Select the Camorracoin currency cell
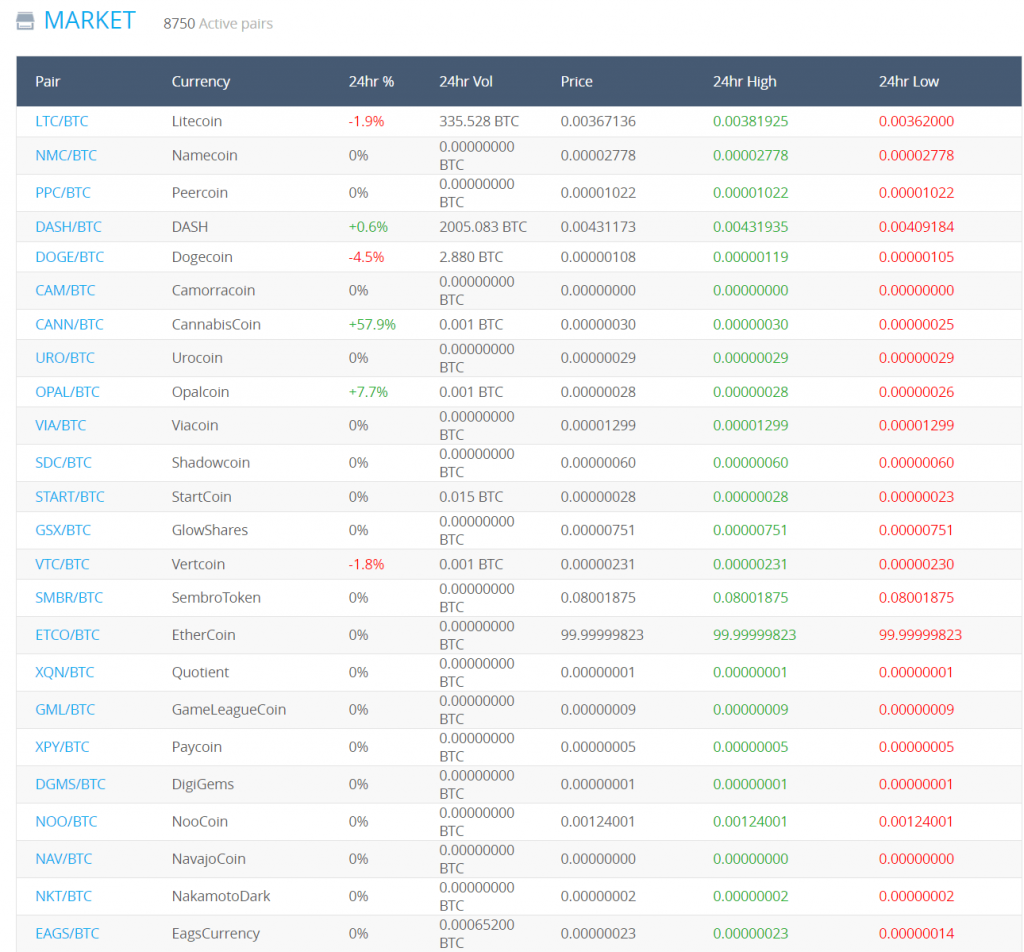Image resolution: width=1024 pixels, height=952 pixels. (213, 290)
